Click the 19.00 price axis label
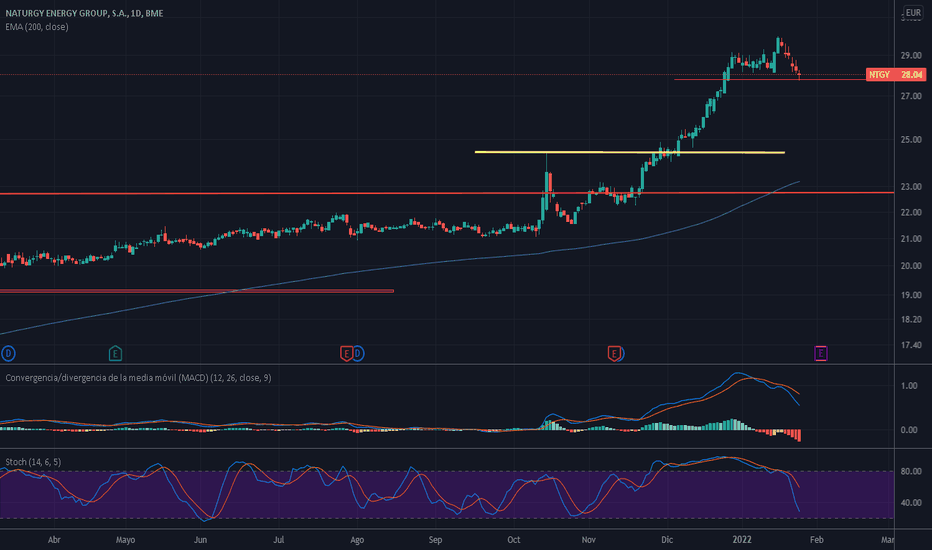Screen dimensions: 932x550 911,295
